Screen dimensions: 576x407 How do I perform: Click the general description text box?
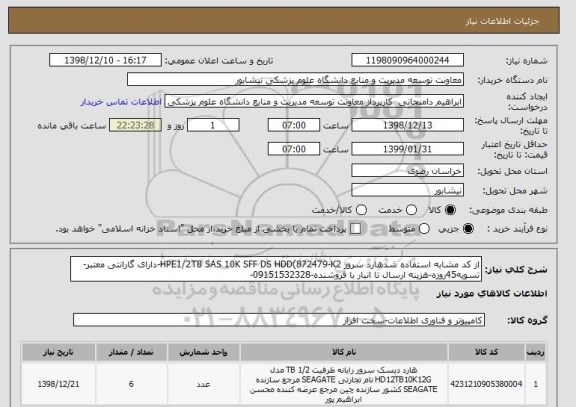[x=276, y=269]
